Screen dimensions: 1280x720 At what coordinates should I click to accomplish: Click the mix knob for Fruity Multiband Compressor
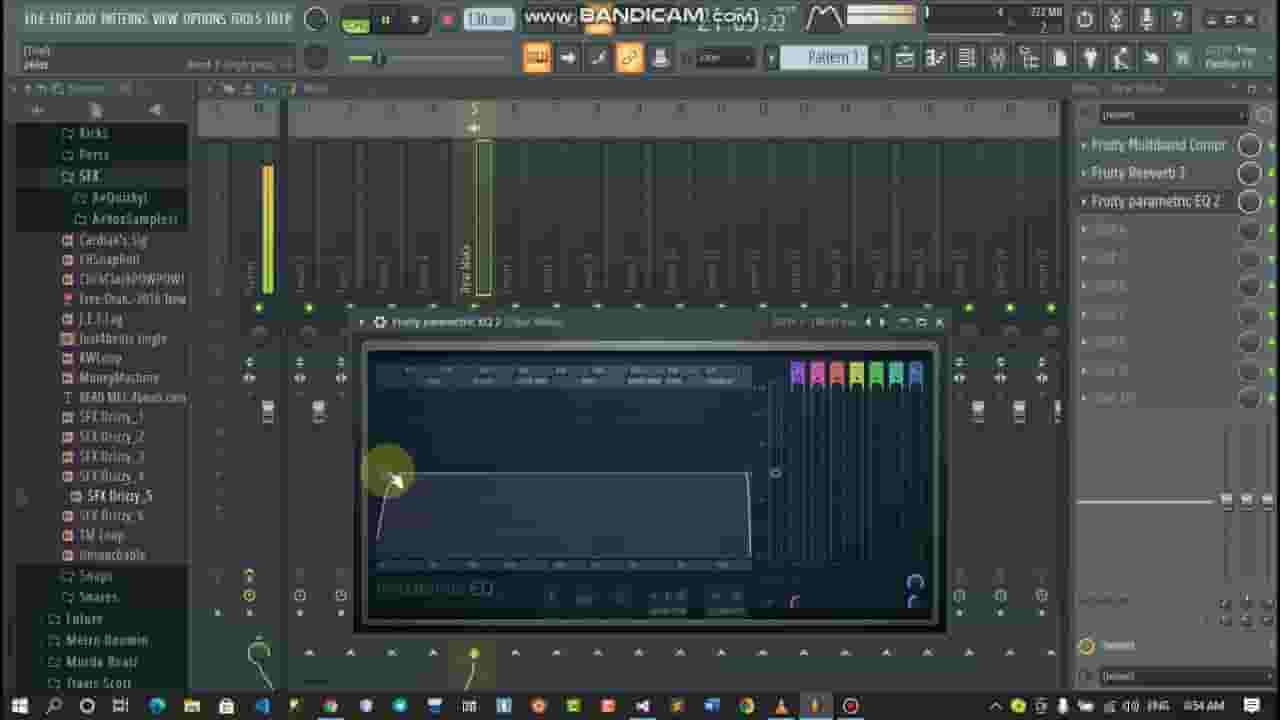(1249, 145)
